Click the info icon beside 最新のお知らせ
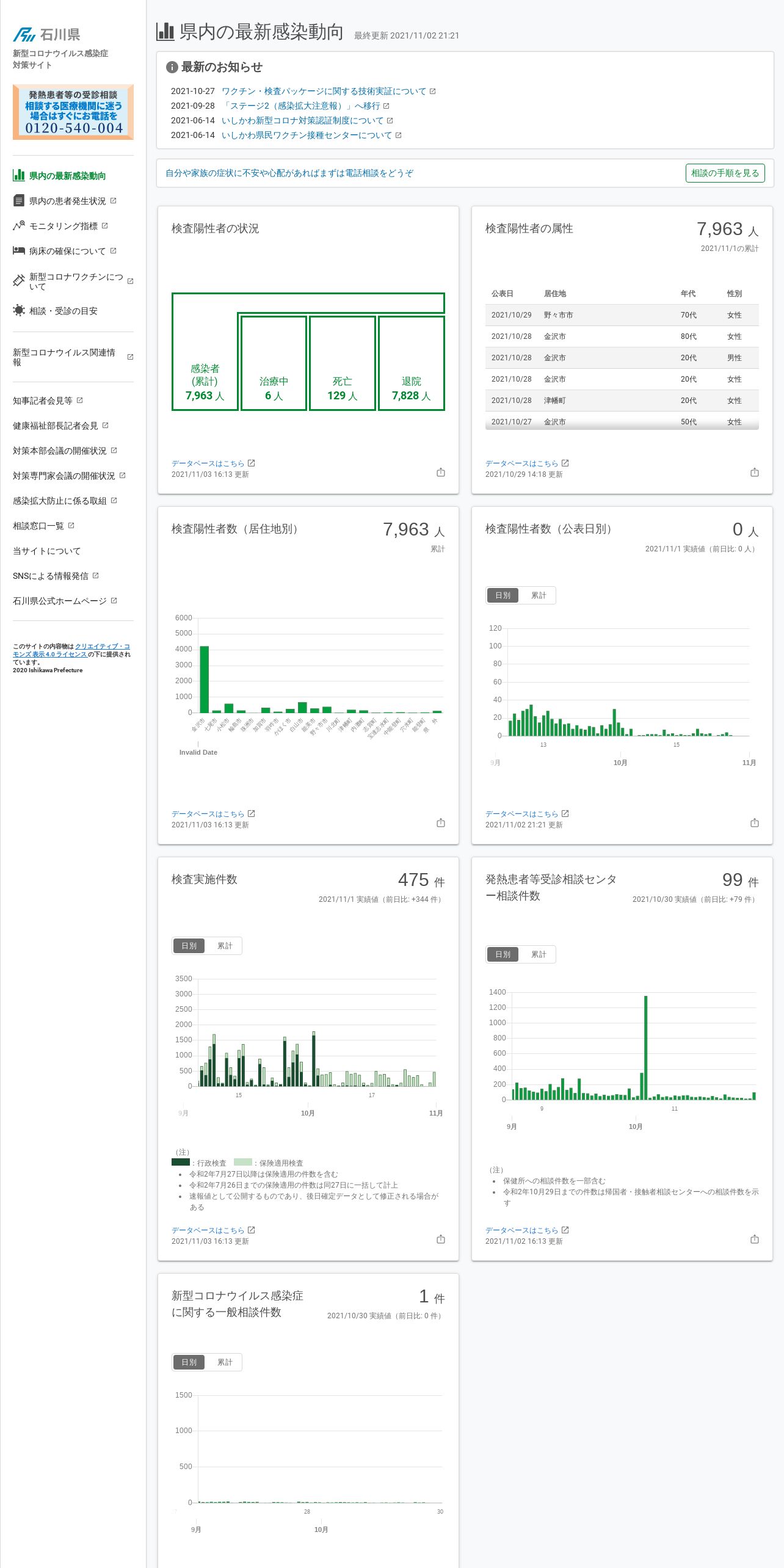 pos(172,67)
